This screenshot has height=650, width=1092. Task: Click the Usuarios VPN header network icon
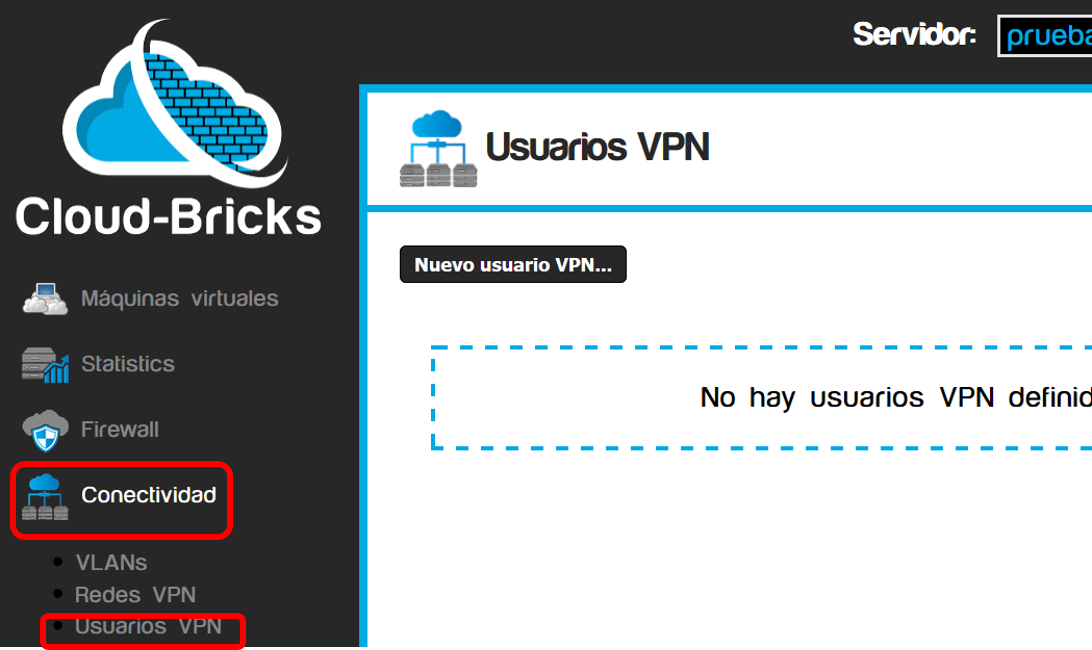[439, 148]
